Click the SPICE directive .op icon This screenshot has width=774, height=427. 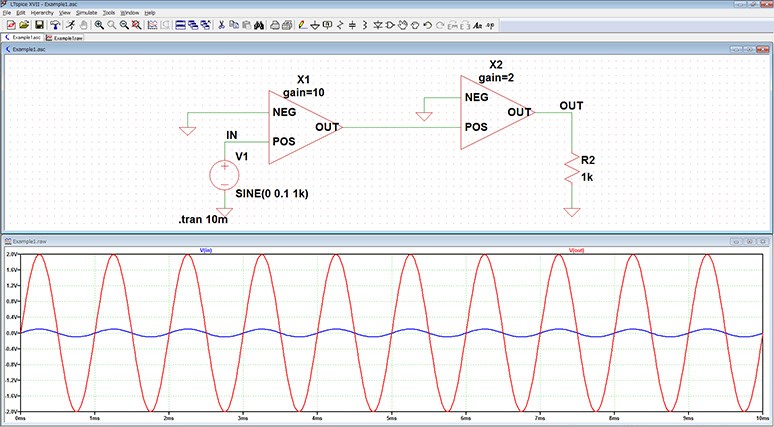(x=491, y=24)
